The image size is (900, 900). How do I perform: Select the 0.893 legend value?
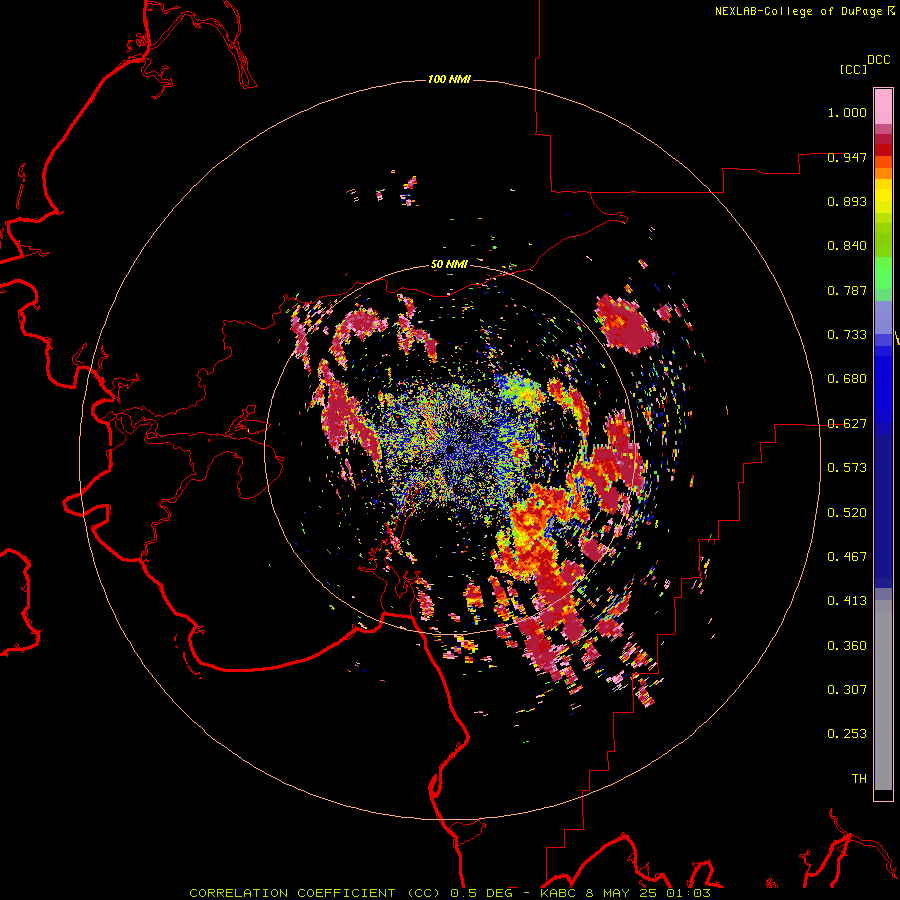coord(847,201)
